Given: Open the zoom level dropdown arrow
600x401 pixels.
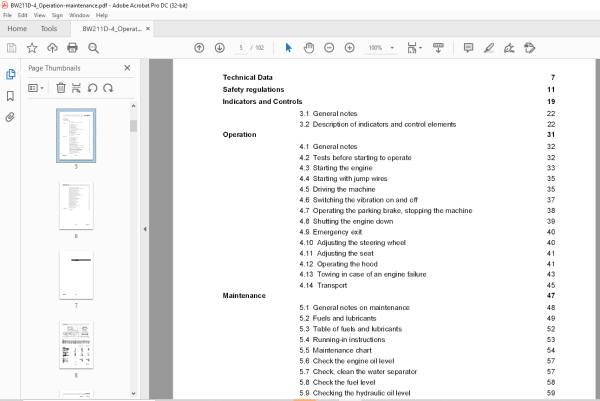Looking at the screenshot, I should 392,48.
